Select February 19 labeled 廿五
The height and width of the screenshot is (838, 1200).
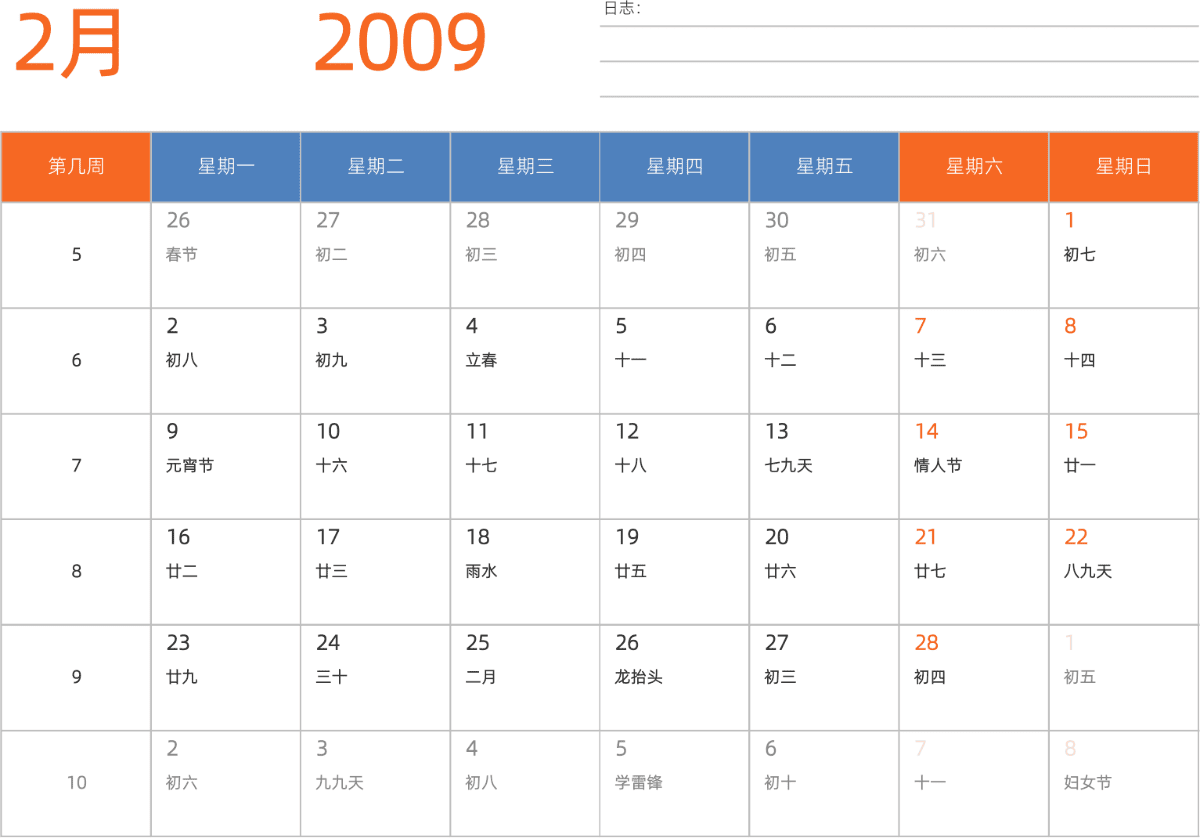point(674,572)
